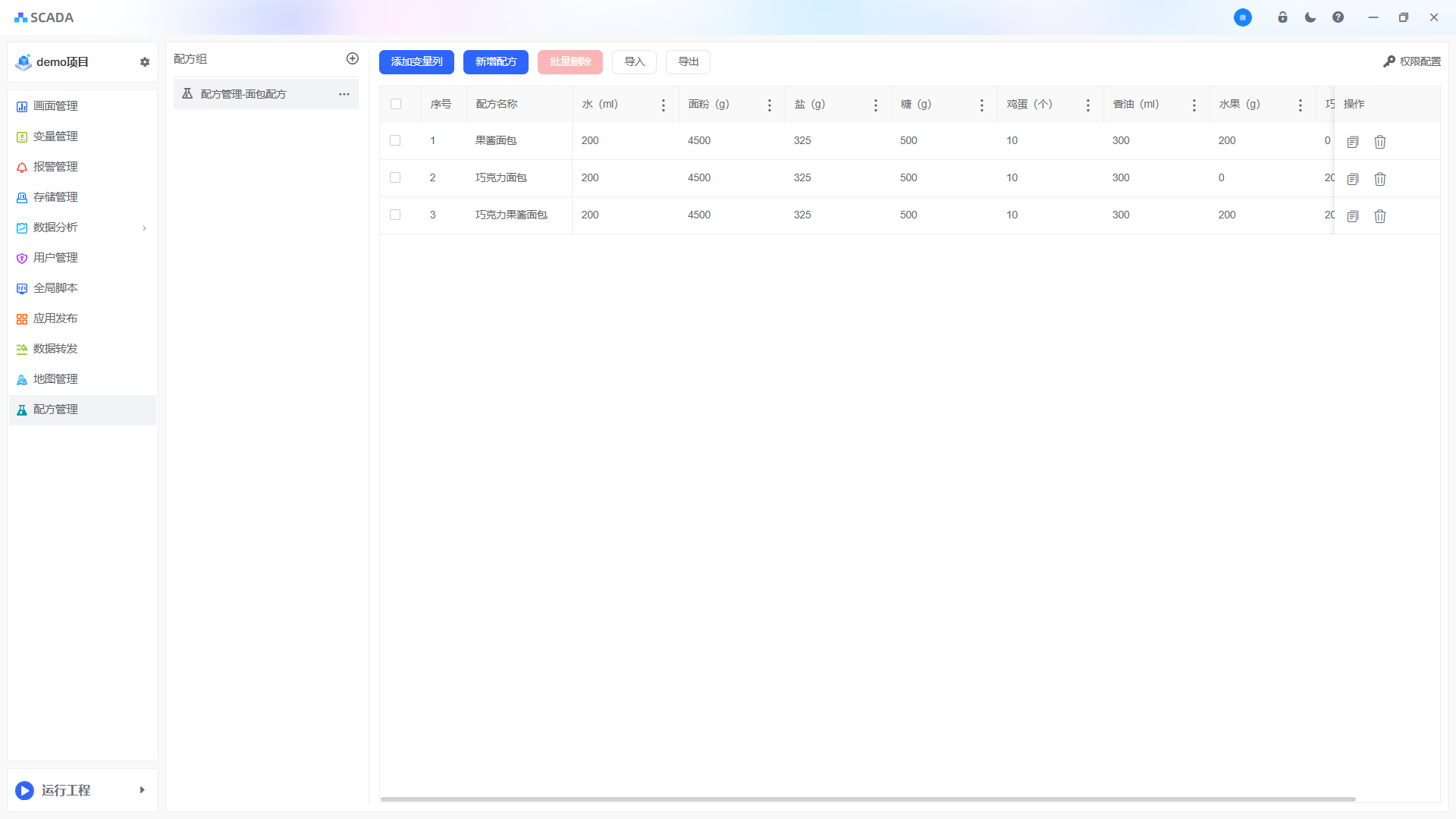Image resolution: width=1456 pixels, height=819 pixels.
Task: Open 报警管理 in the sidebar
Action: 55,167
